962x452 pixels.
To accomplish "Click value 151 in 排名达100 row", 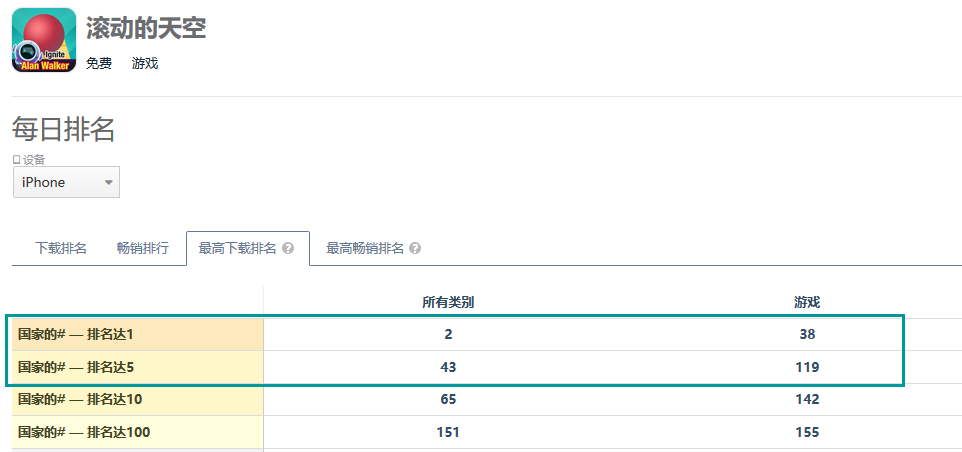I will [x=448, y=432].
